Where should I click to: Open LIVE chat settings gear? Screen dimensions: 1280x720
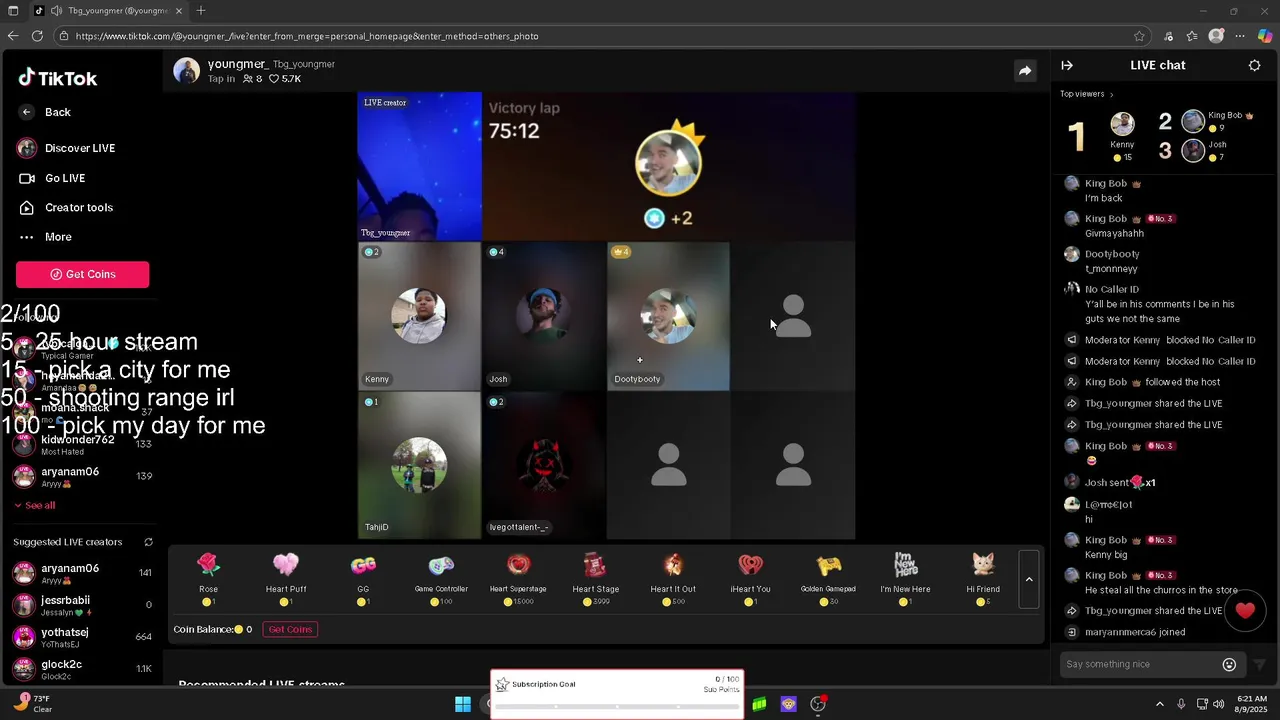click(1255, 65)
